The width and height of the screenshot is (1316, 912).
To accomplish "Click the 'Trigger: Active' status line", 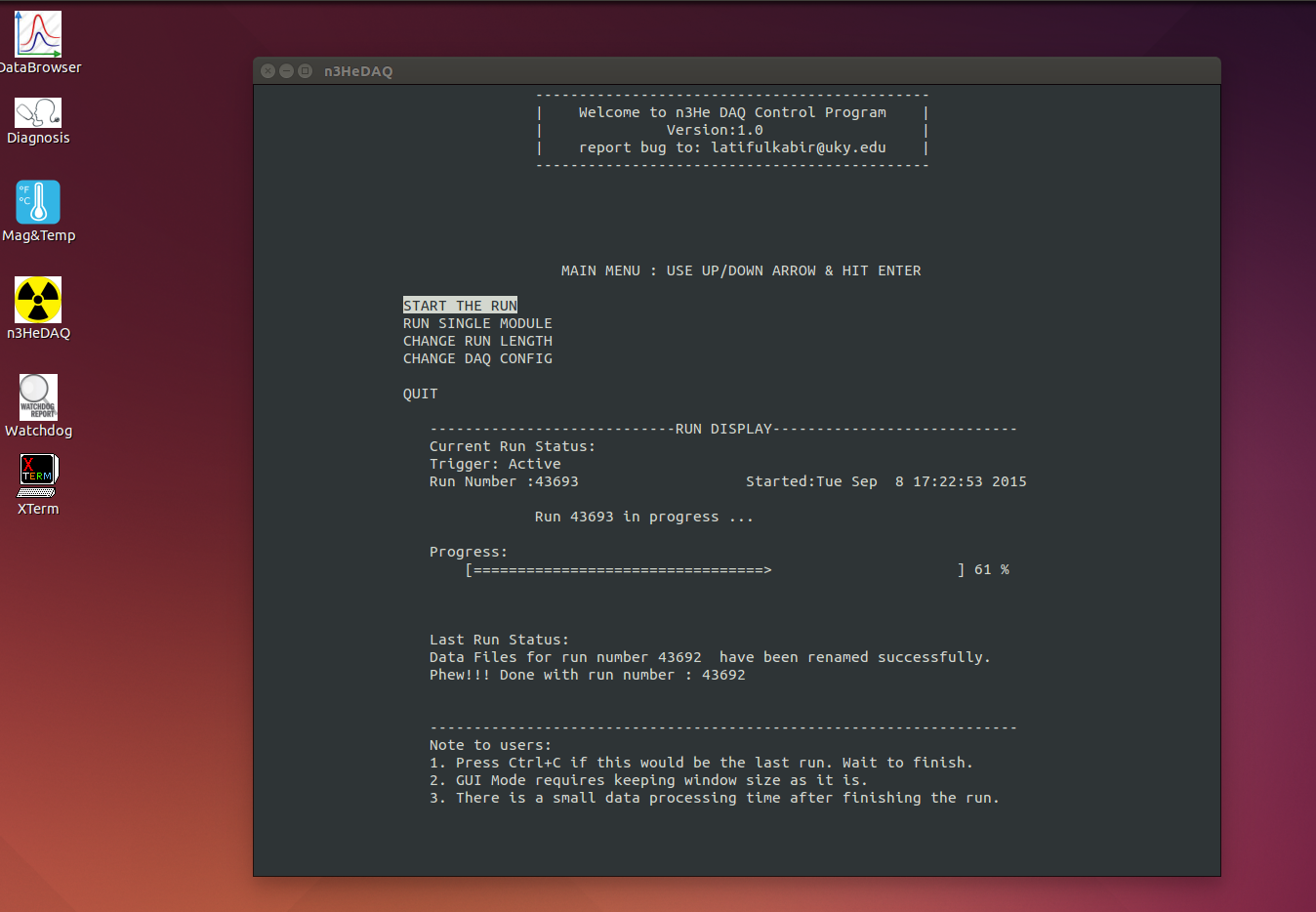I will (x=495, y=464).
